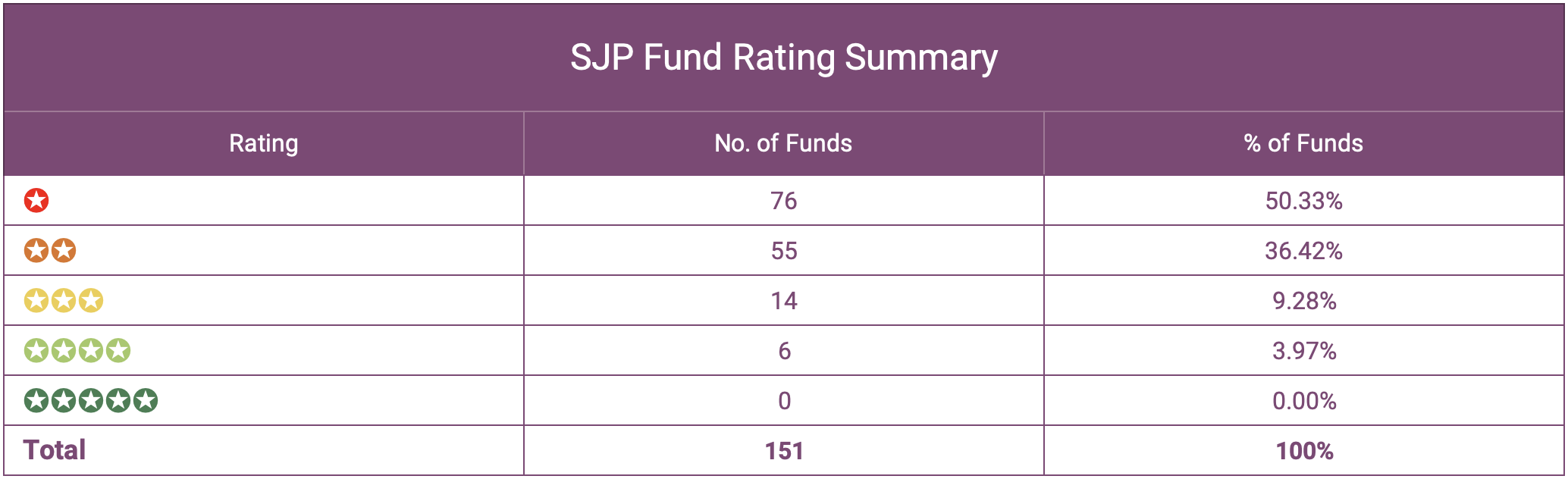Select the 3.97% percentage cell
Screen dimensions: 1568x479
(1303, 351)
